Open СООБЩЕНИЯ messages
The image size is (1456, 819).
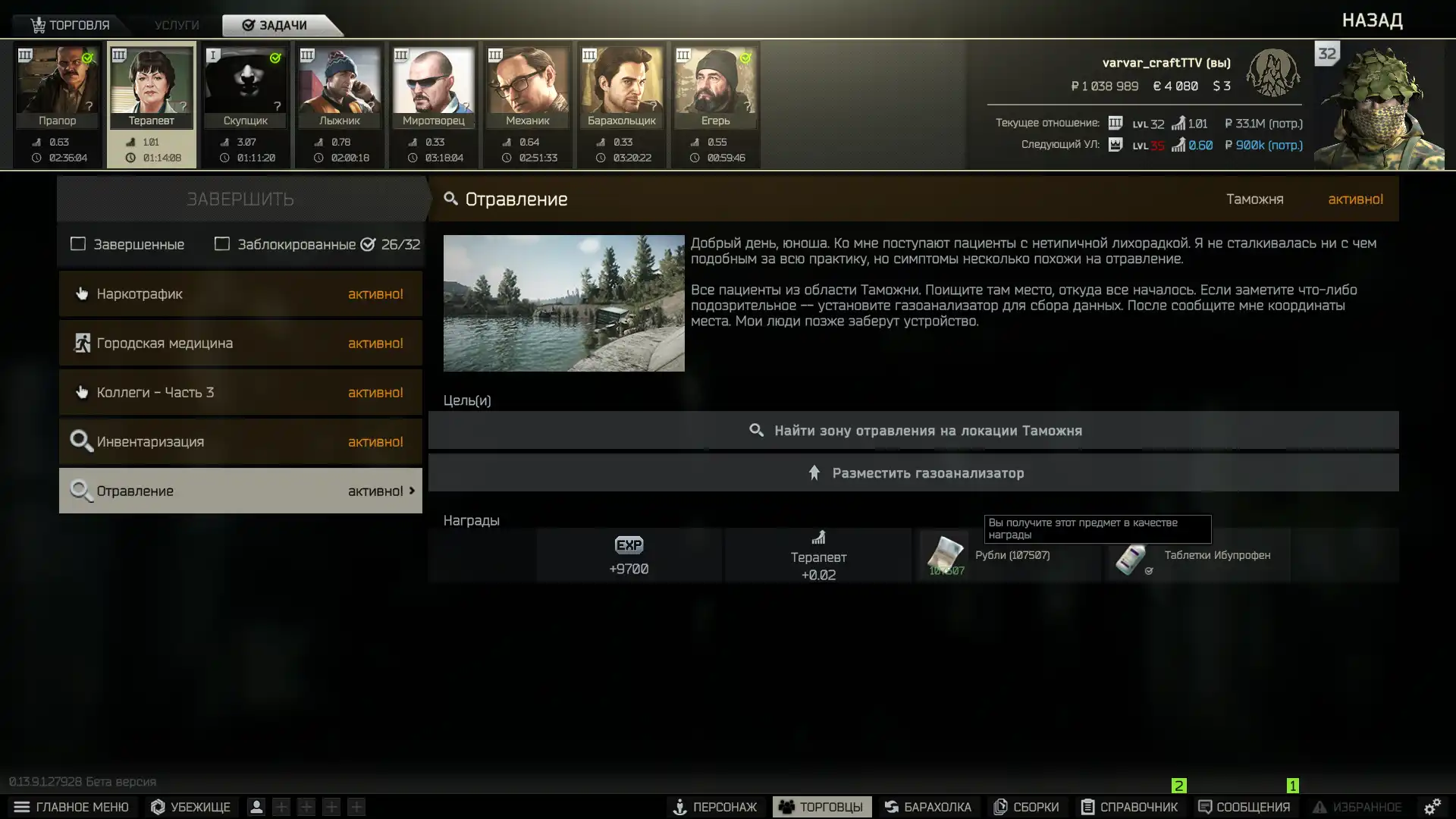pos(1244,807)
